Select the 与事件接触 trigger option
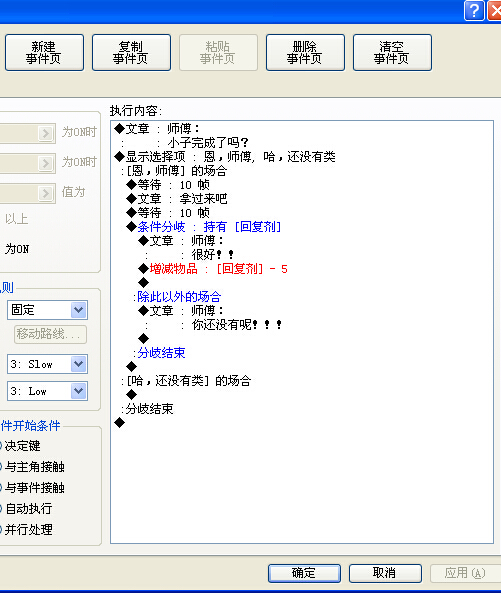 [34, 488]
